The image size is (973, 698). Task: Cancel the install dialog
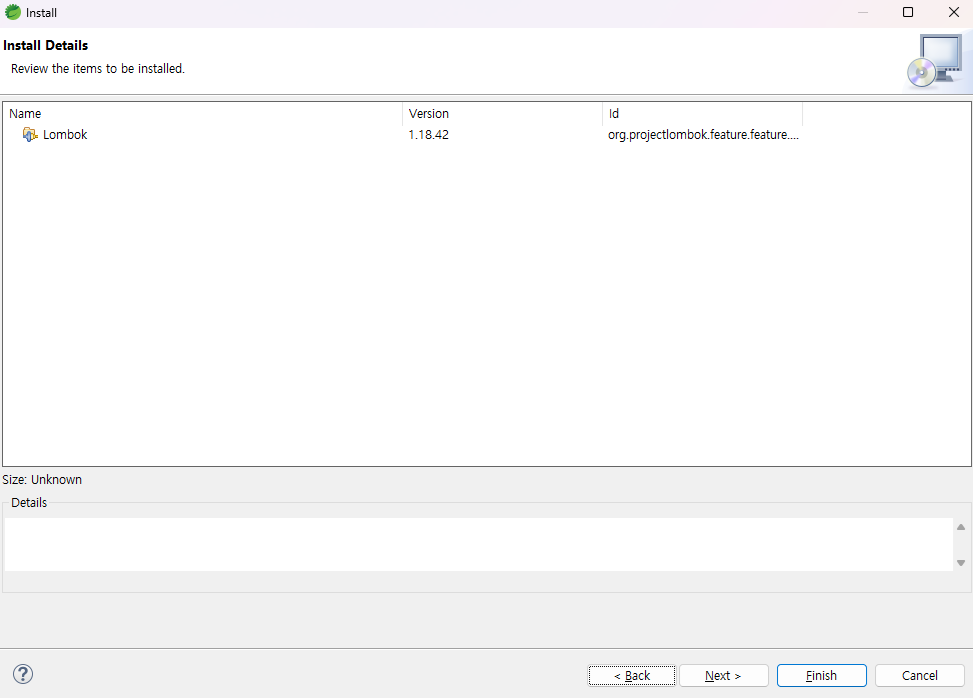click(920, 676)
